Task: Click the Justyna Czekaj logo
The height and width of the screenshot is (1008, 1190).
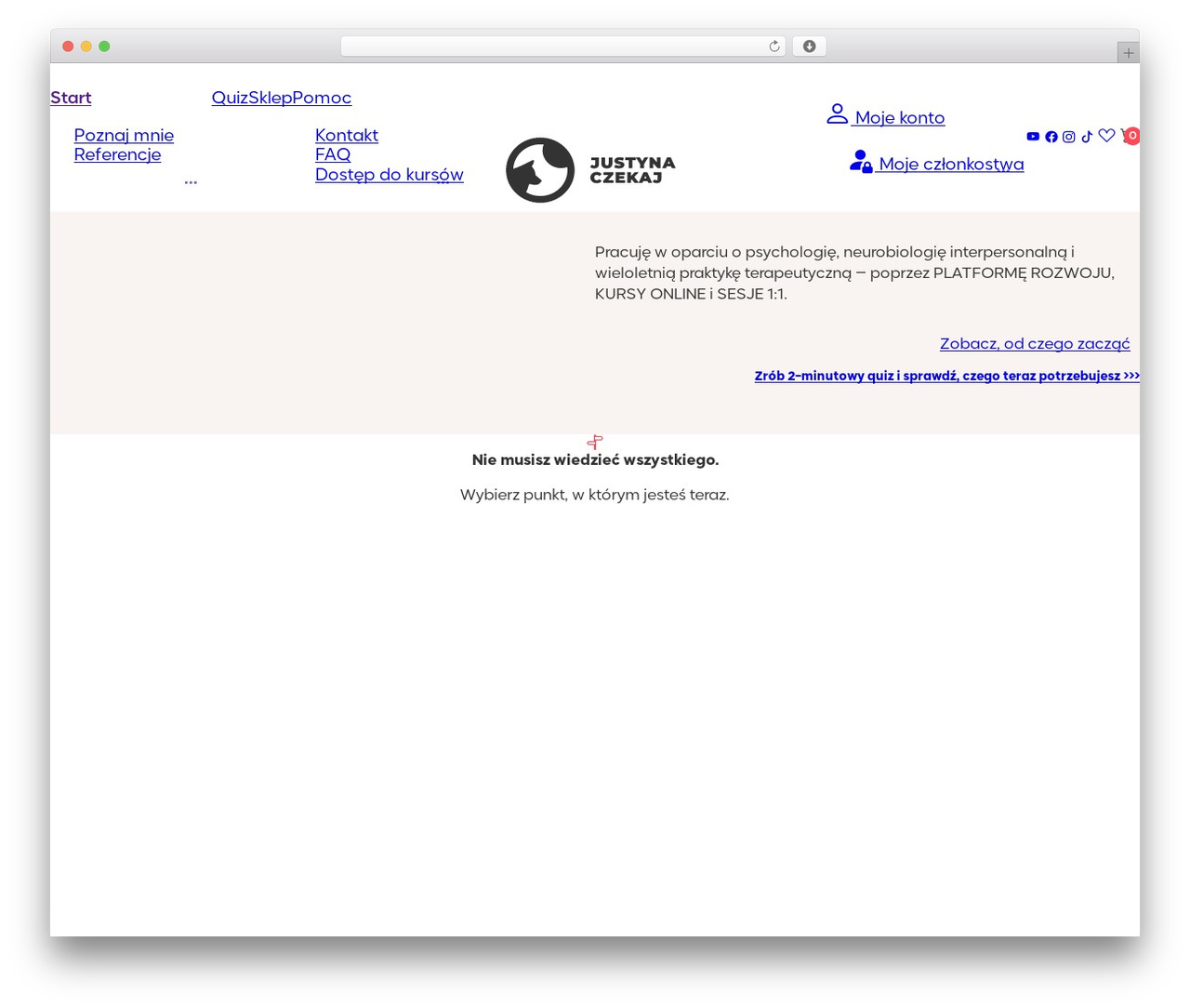Action: click(591, 170)
